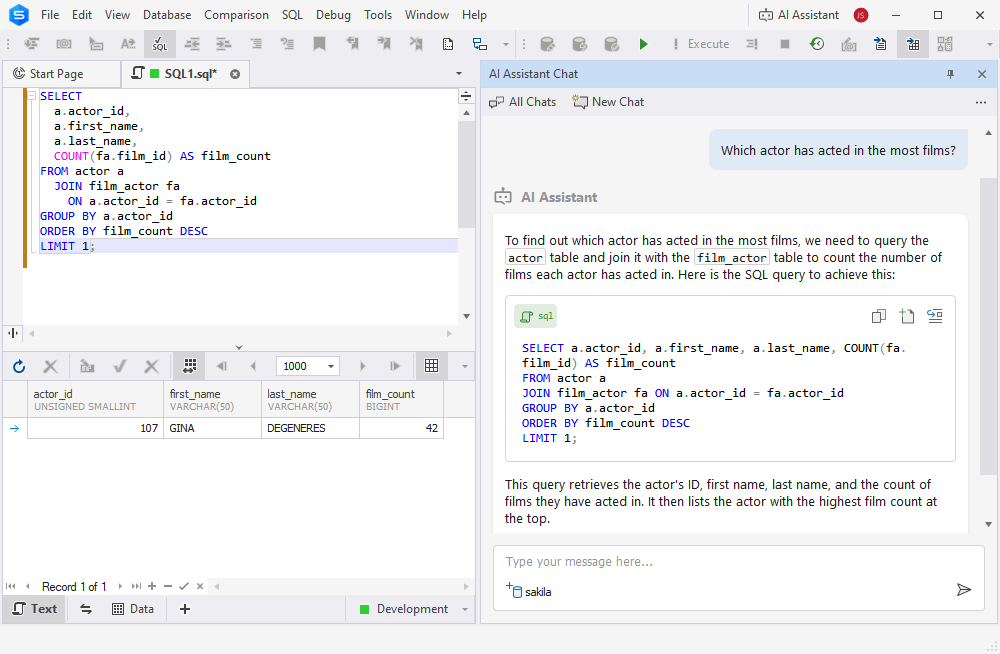Send the chat message with the arrow icon
1000x654 pixels.
pyautogui.click(x=963, y=590)
